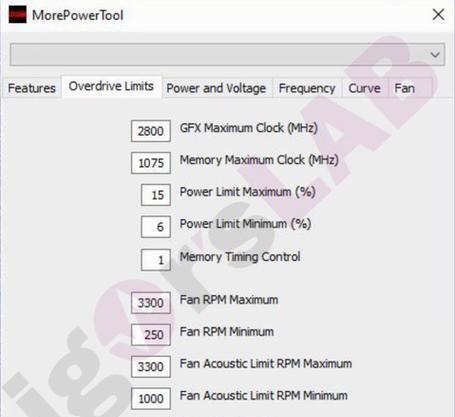
Task: Focus Fan Acoustic Limit RPM Maximum field
Action: click(x=151, y=367)
